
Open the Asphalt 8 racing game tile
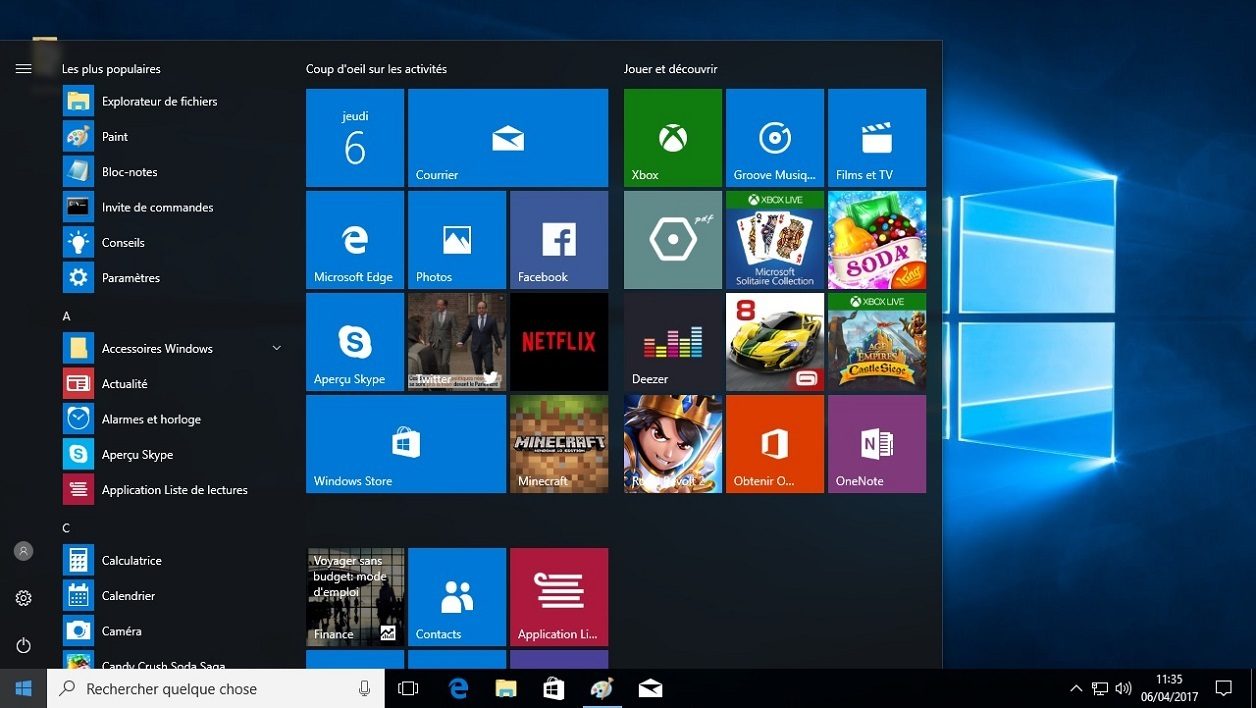tap(775, 342)
